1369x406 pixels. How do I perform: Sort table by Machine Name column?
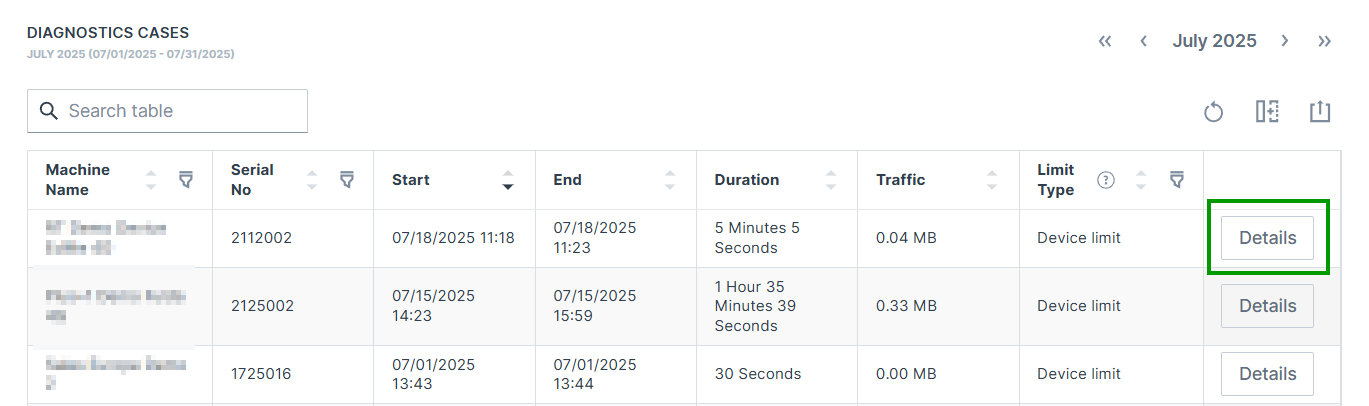(151, 180)
